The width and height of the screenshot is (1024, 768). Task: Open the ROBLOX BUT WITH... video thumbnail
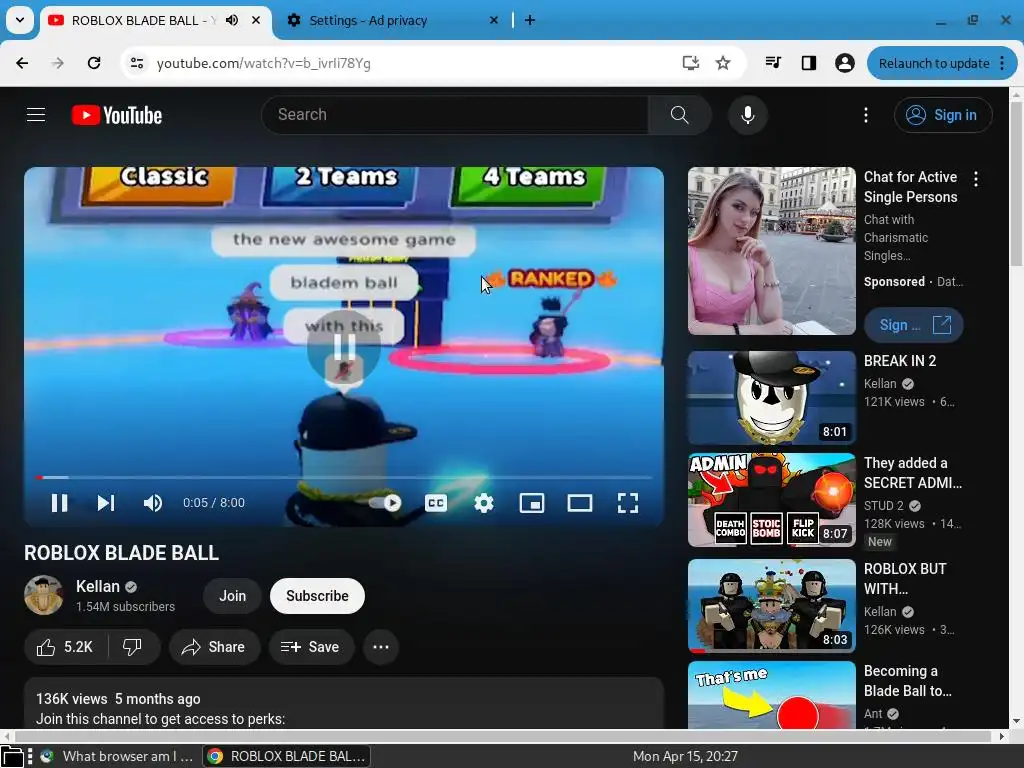(x=771, y=605)
